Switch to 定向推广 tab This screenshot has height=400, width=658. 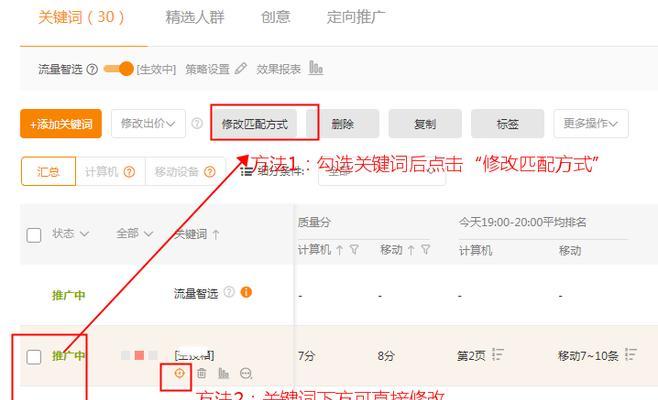(x=356, y=17)
